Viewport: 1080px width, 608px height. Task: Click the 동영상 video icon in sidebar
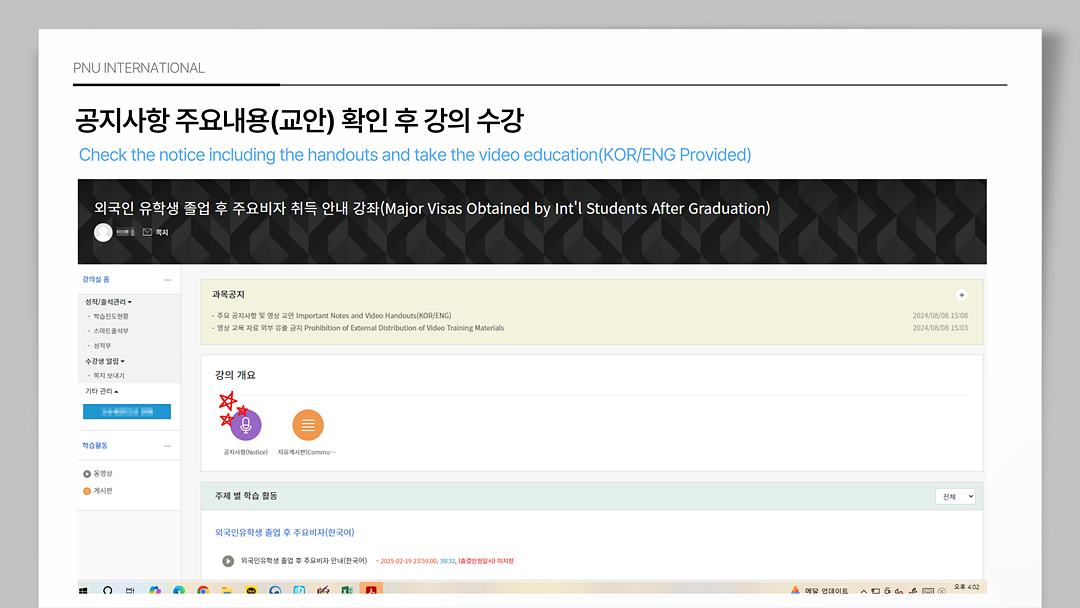pos(87,473)
